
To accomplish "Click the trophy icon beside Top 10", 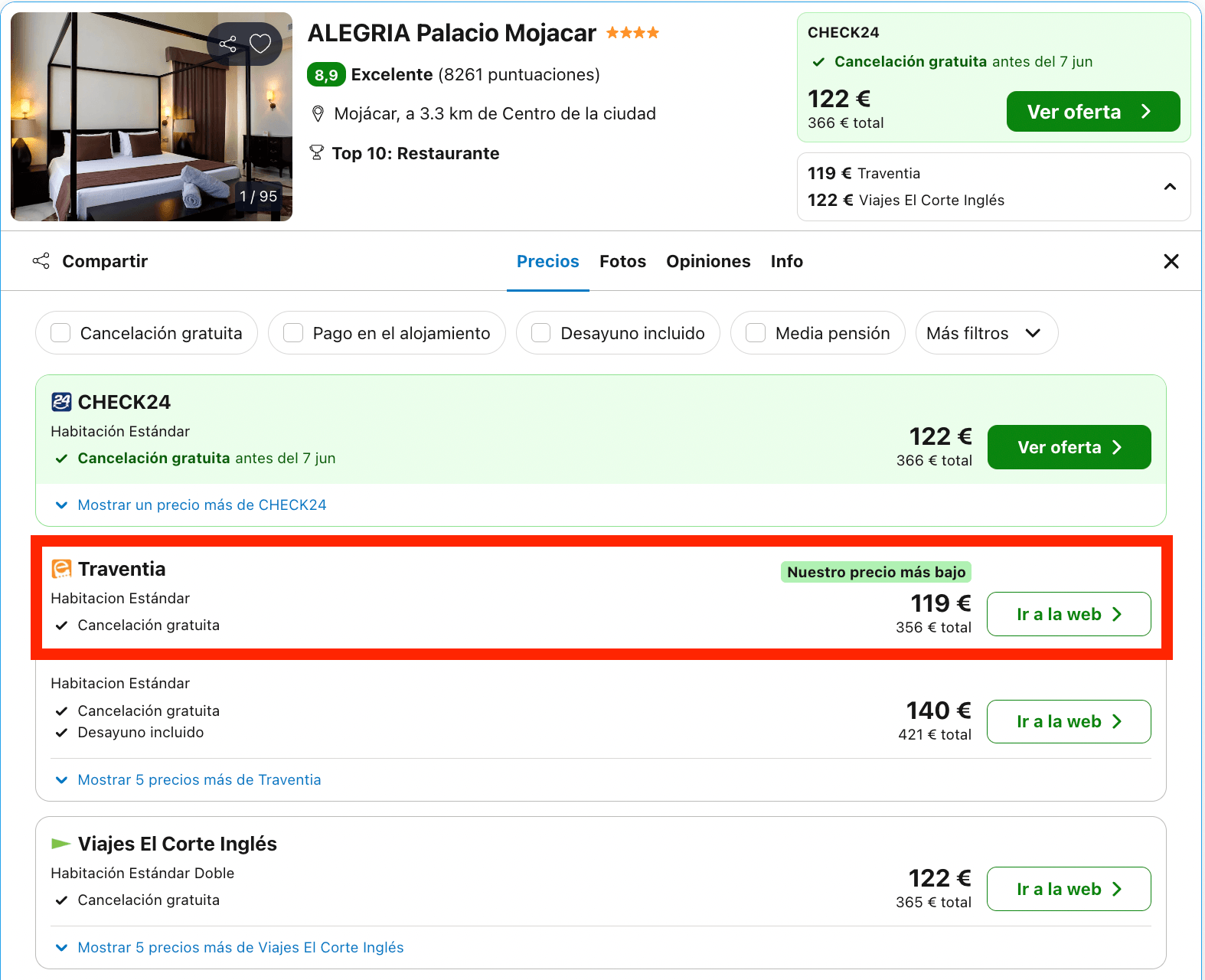I will pyautogui.click(x=316, y=153).
